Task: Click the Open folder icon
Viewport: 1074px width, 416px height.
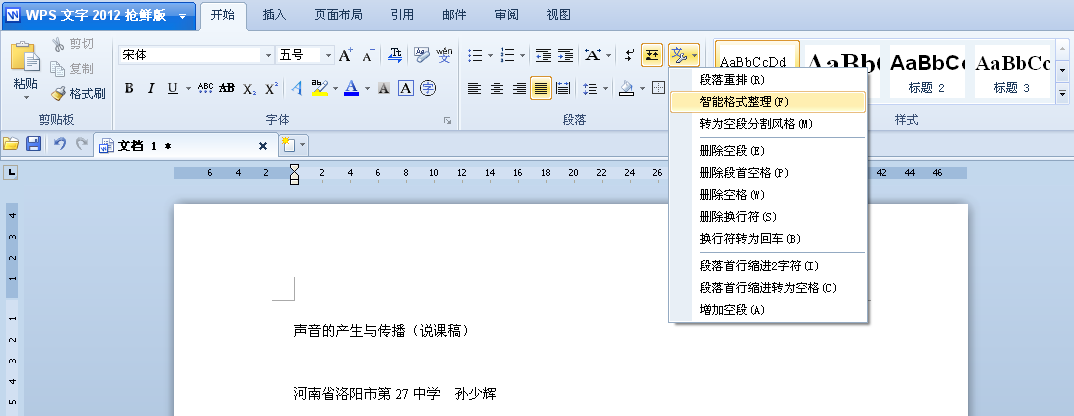Action: point(11,145)
